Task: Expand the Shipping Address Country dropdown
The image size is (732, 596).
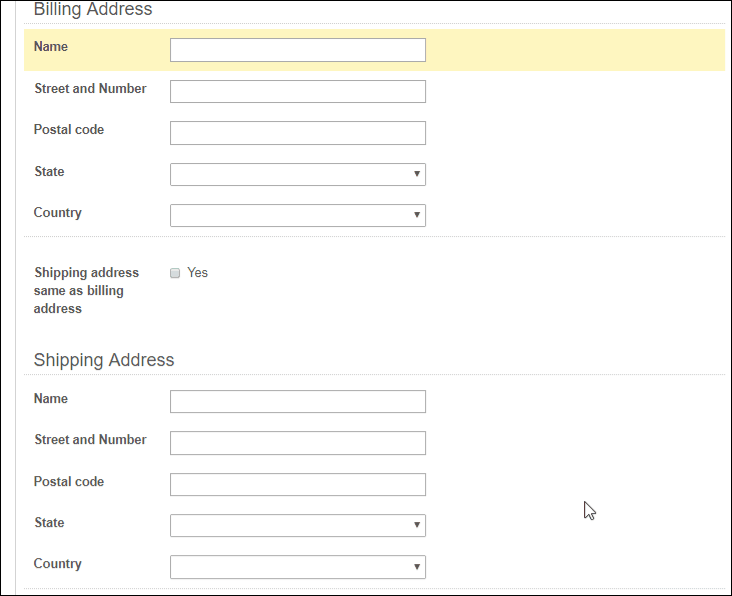Action: coord(297,567)
